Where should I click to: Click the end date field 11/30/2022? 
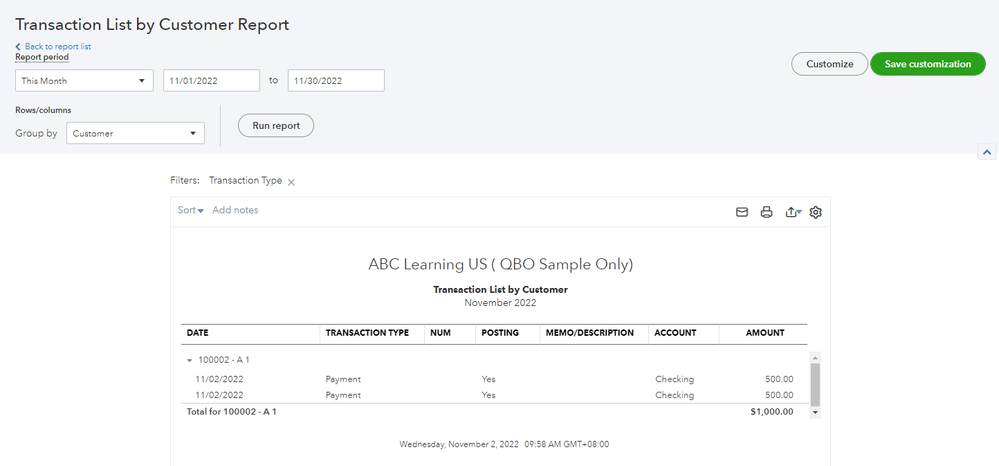pos(335,81)
